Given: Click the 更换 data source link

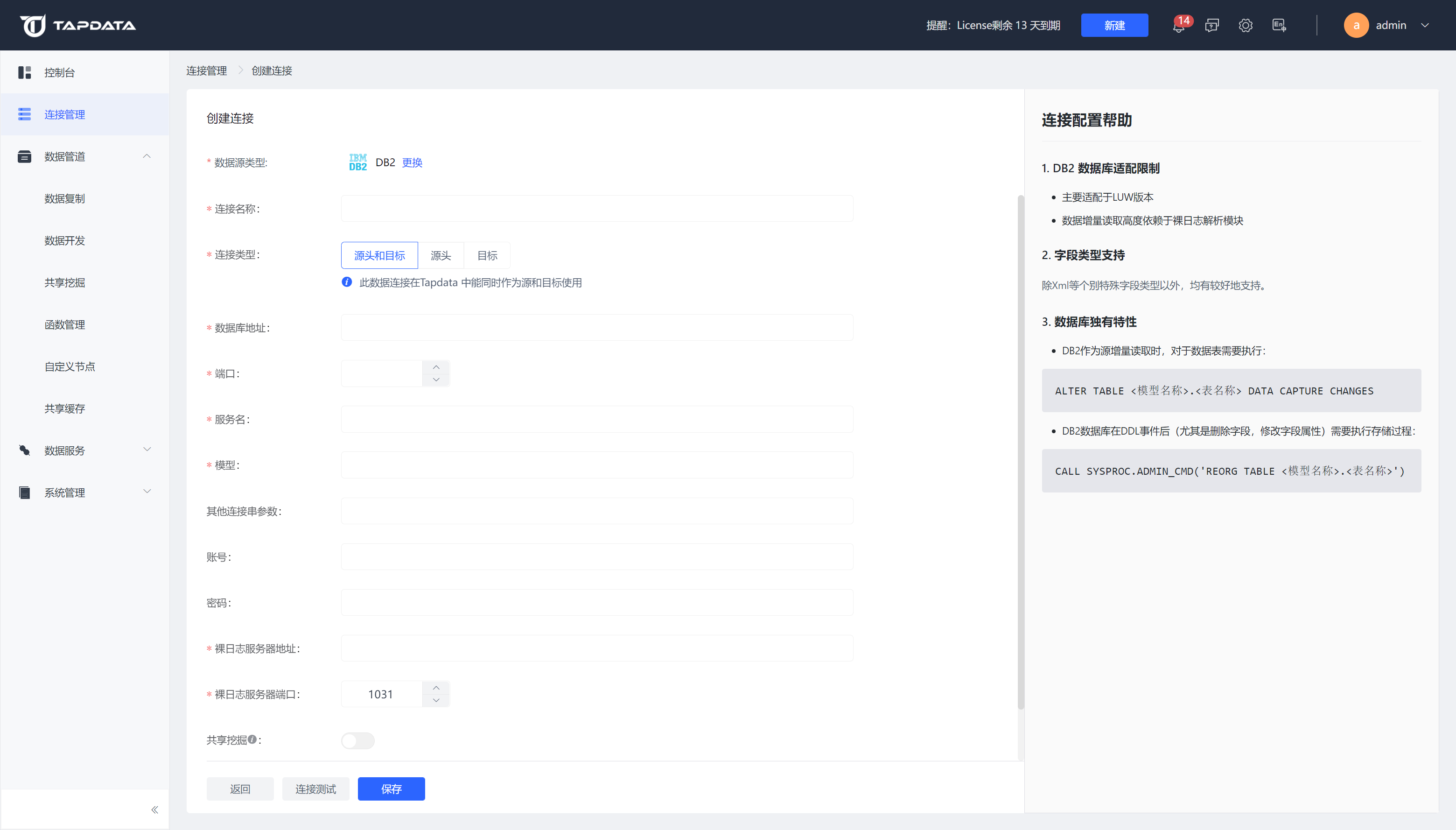Looking at the screenshot, I should point(412,162).
